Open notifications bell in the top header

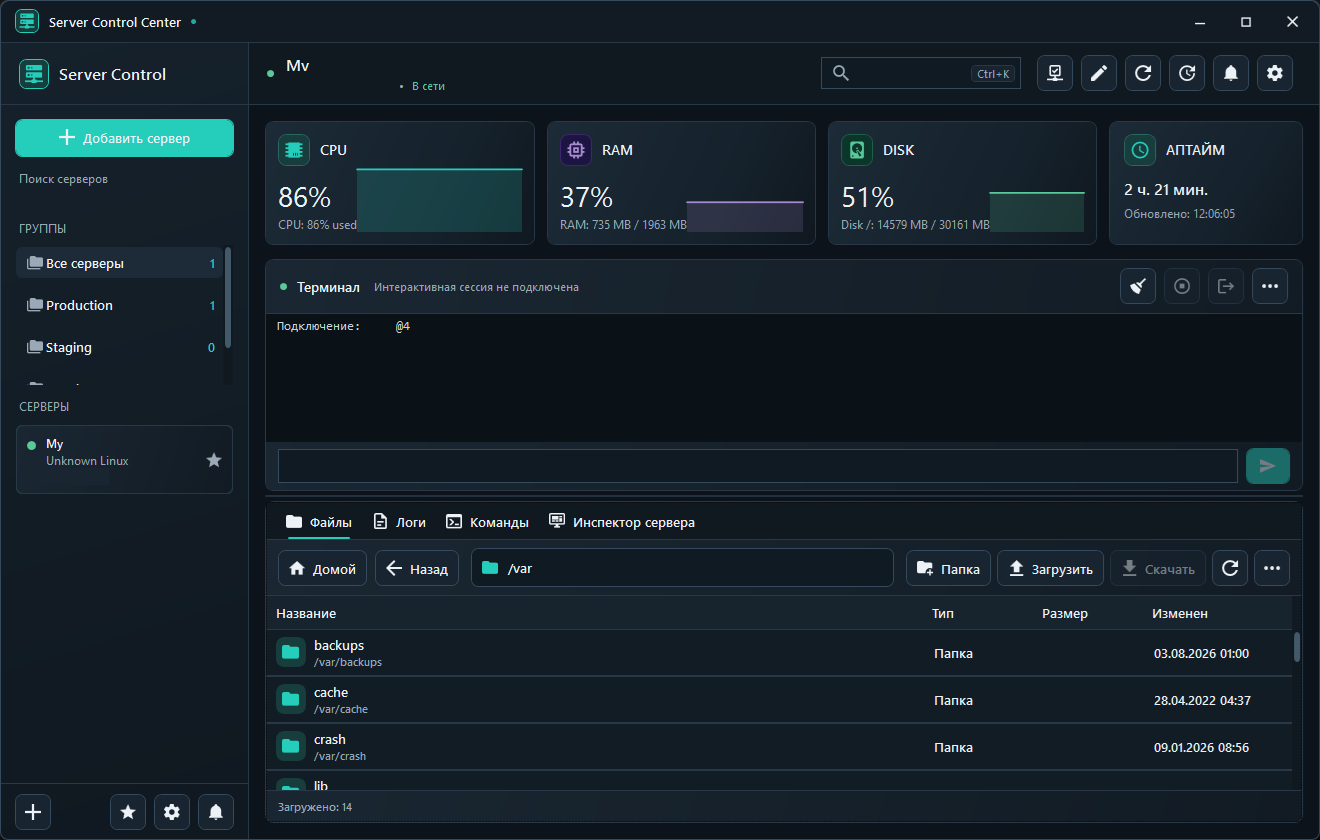click(x=1231, y=73)
